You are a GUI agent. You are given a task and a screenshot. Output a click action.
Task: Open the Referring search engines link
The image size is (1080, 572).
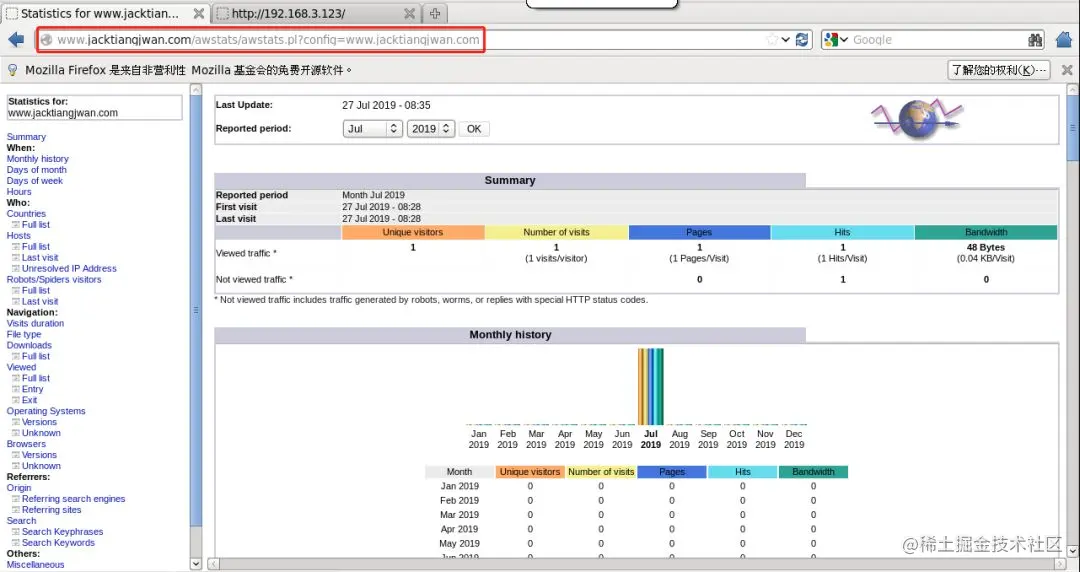tap(74, 500)
